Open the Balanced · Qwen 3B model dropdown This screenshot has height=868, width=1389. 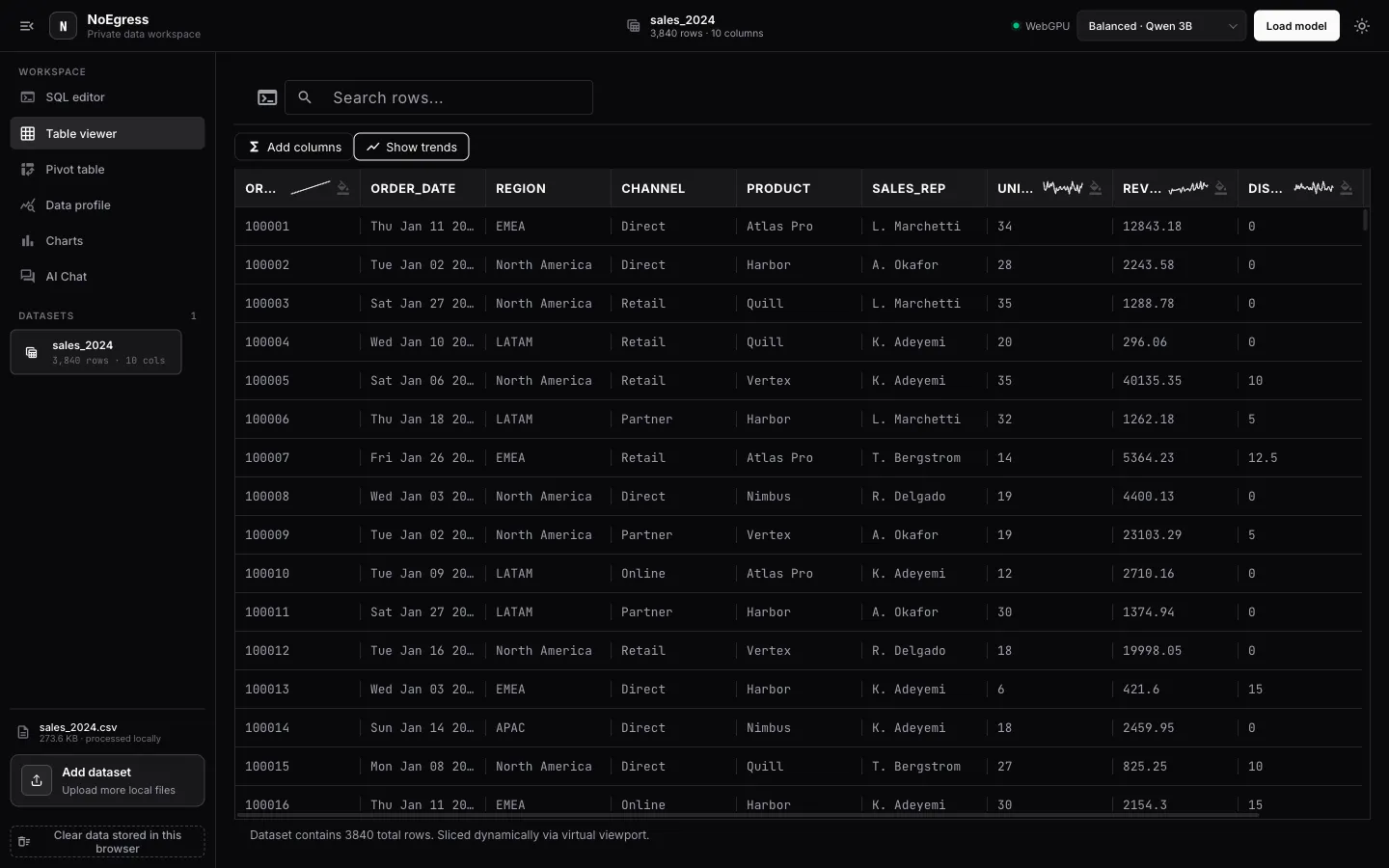pos(1161,26)
